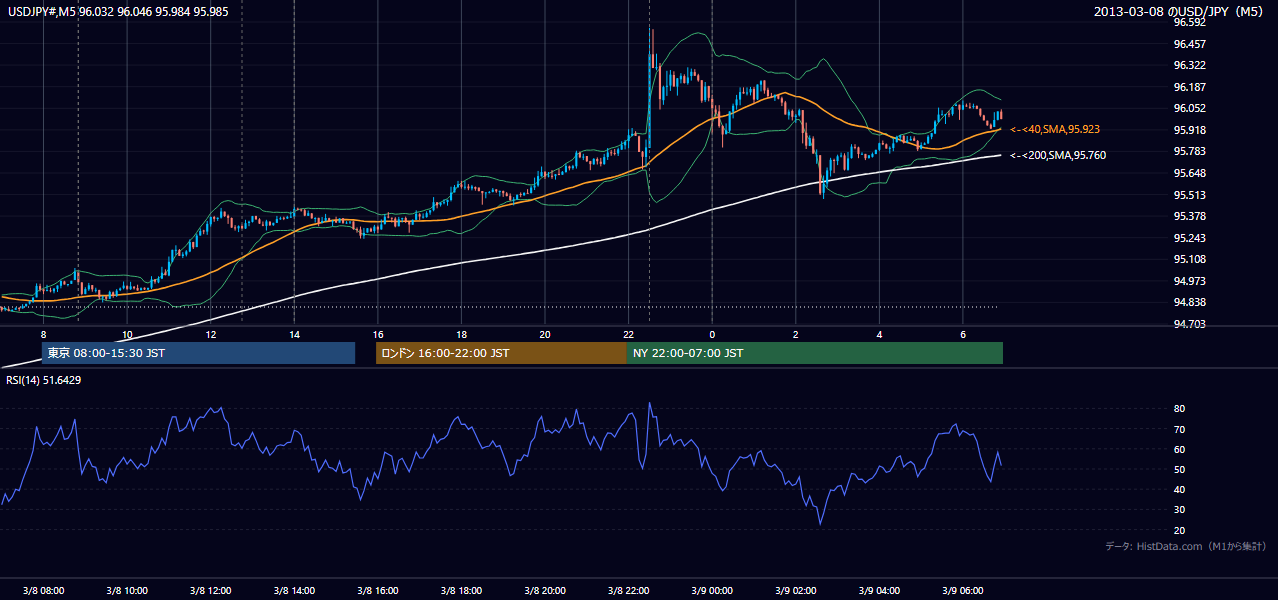
Task: Click the 3/8 18:00 time axis label
Action: pyautogui.click(x=461, y=590)
